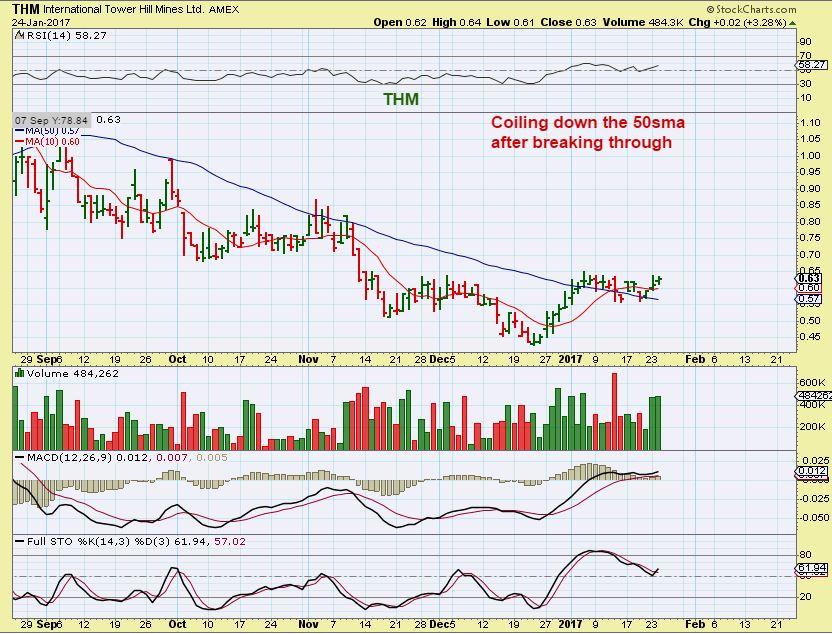Click the 58.27 RSI value tag on the right axis
The height and width of the screenshot is (634, 832).
pyautogui.click(x=813, y=65)
